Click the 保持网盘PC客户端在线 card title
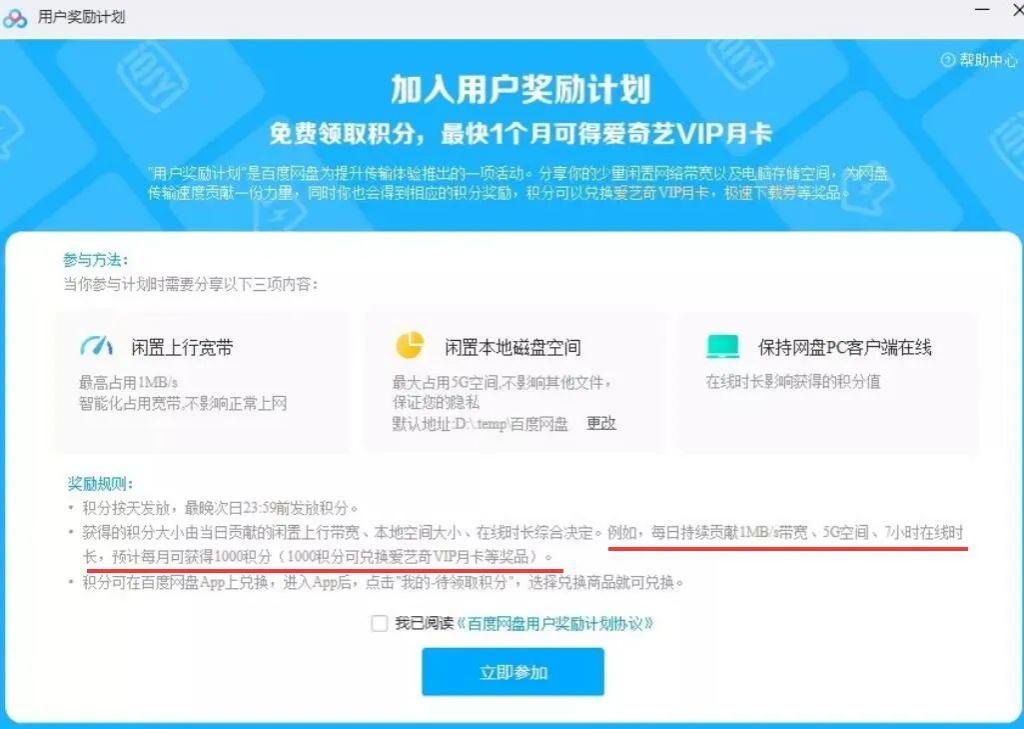The height and width of the screenshot is (729, 1024). (x=844, y=348)
